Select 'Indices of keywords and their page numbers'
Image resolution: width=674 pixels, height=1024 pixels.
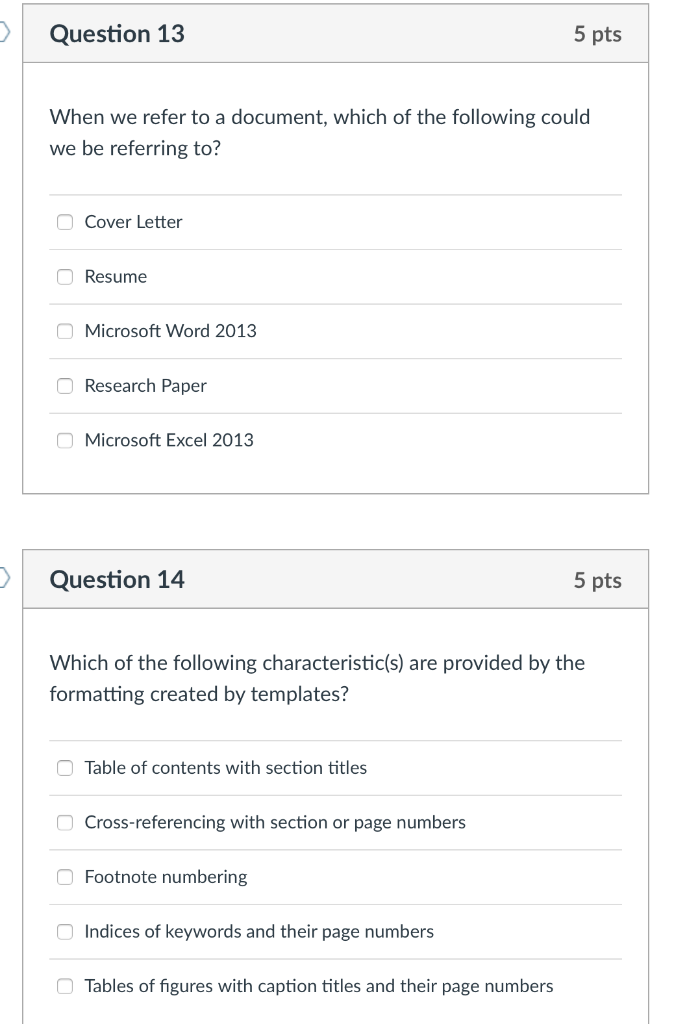tap(64, 931)
